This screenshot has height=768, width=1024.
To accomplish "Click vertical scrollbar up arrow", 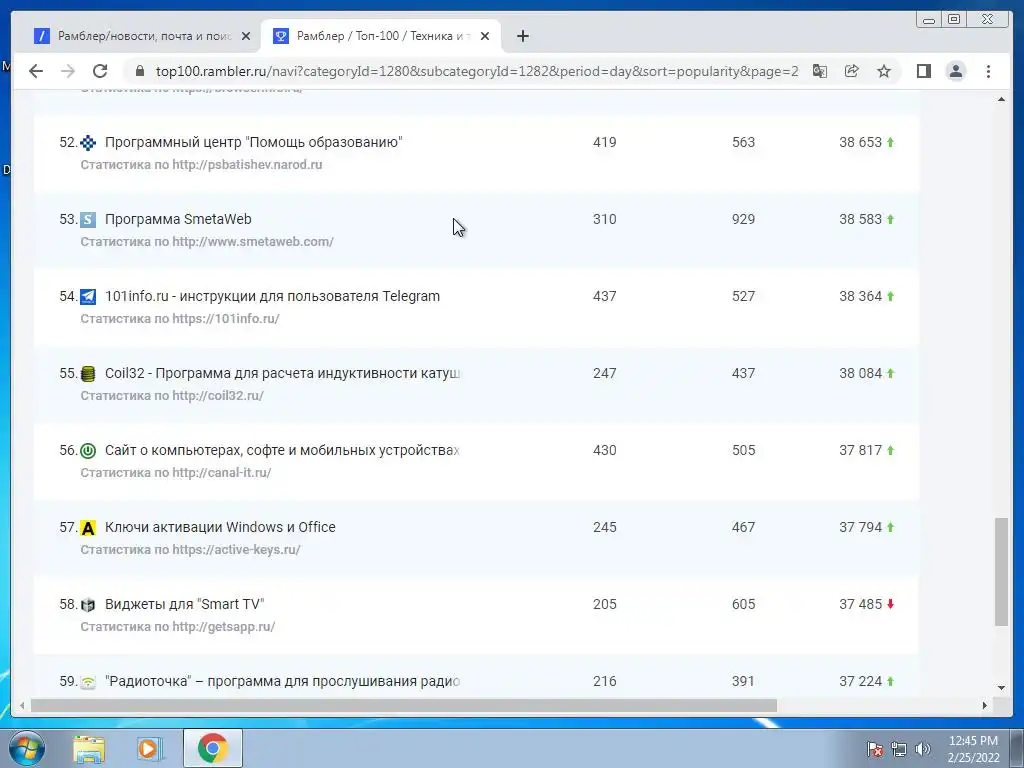I will pyautogui.click(x=1001, y=99).
